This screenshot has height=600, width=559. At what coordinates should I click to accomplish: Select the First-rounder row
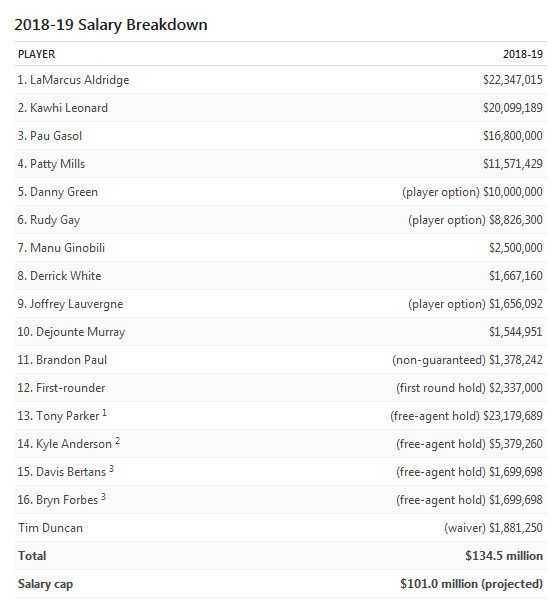tap(280, 388)
